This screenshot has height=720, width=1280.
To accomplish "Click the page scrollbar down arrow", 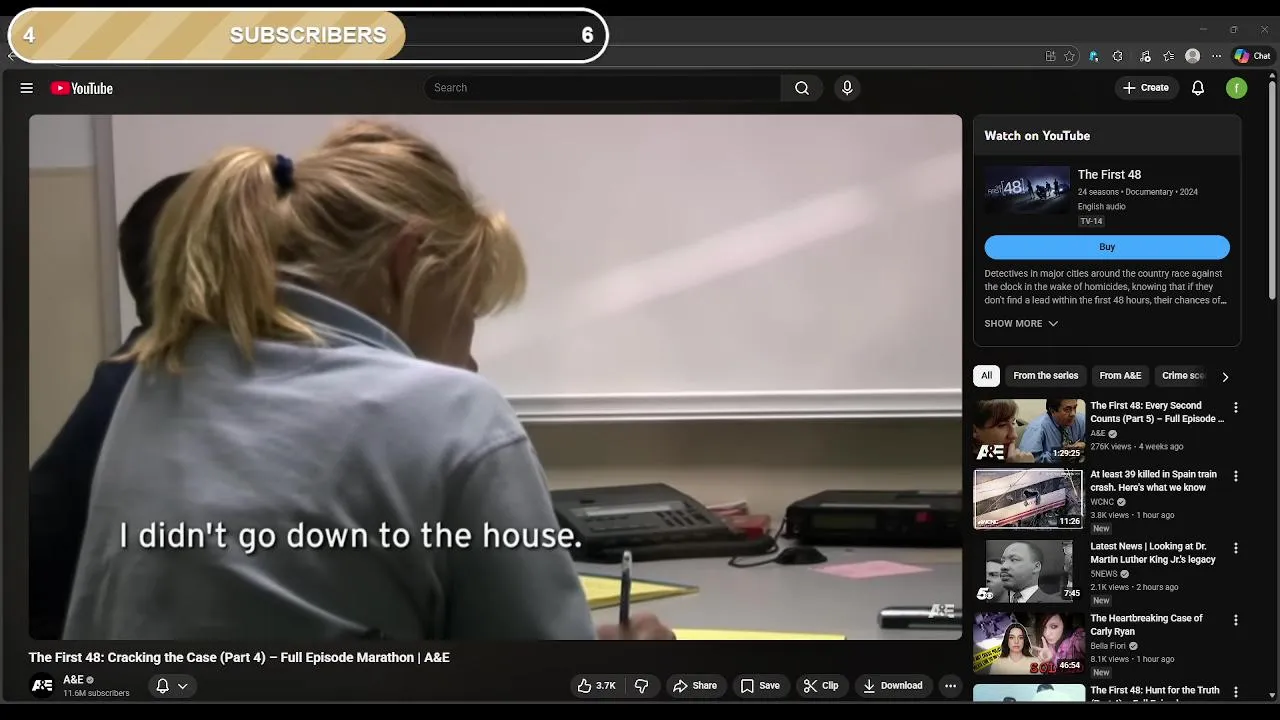I will pyautogui.click(x=1272, y=695).
